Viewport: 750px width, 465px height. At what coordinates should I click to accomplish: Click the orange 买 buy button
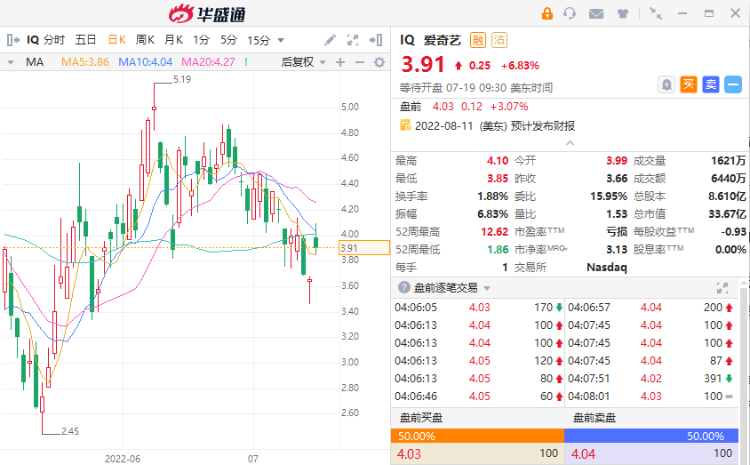[689, 85]
